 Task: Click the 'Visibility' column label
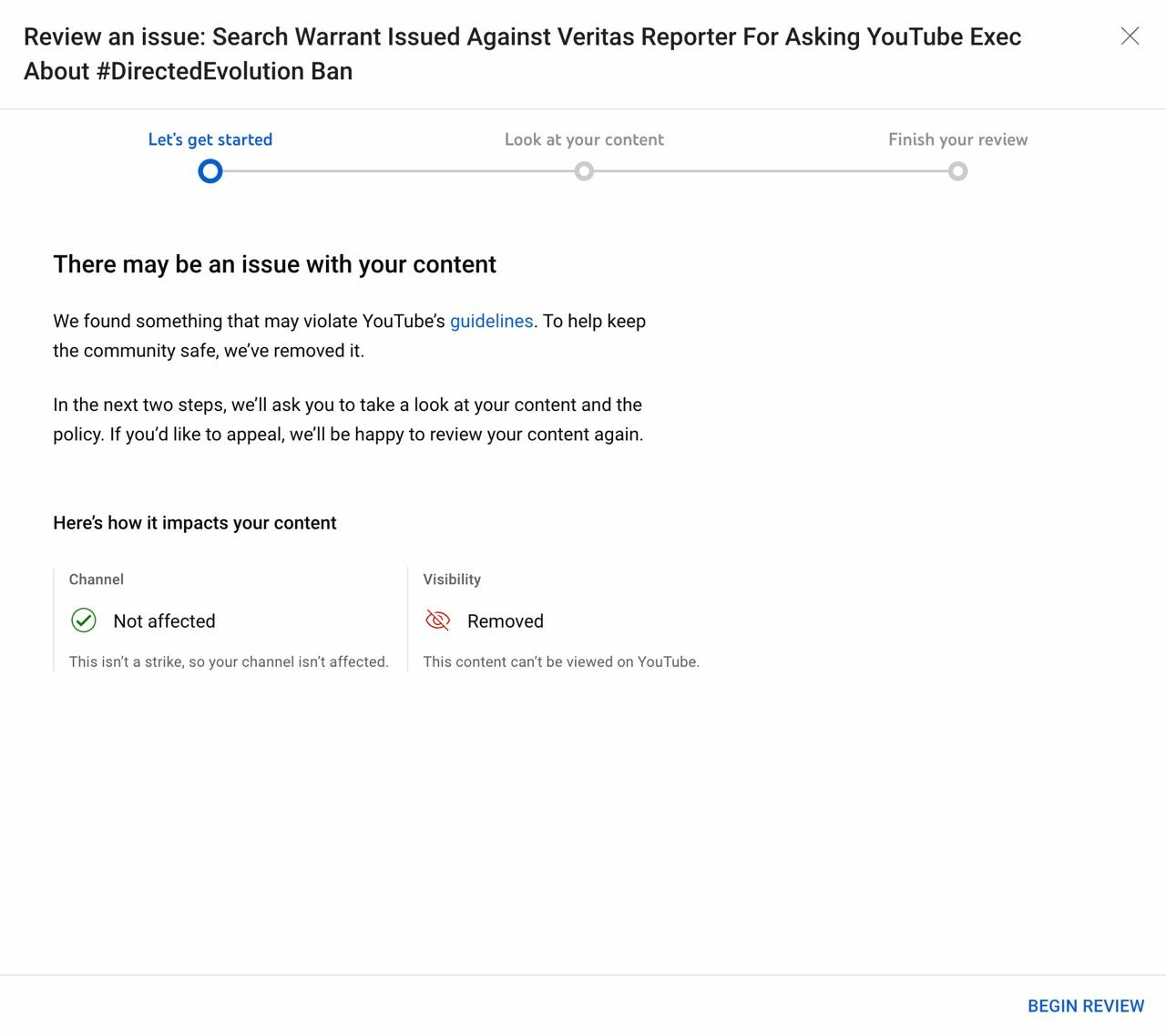(x=452, y=580)
